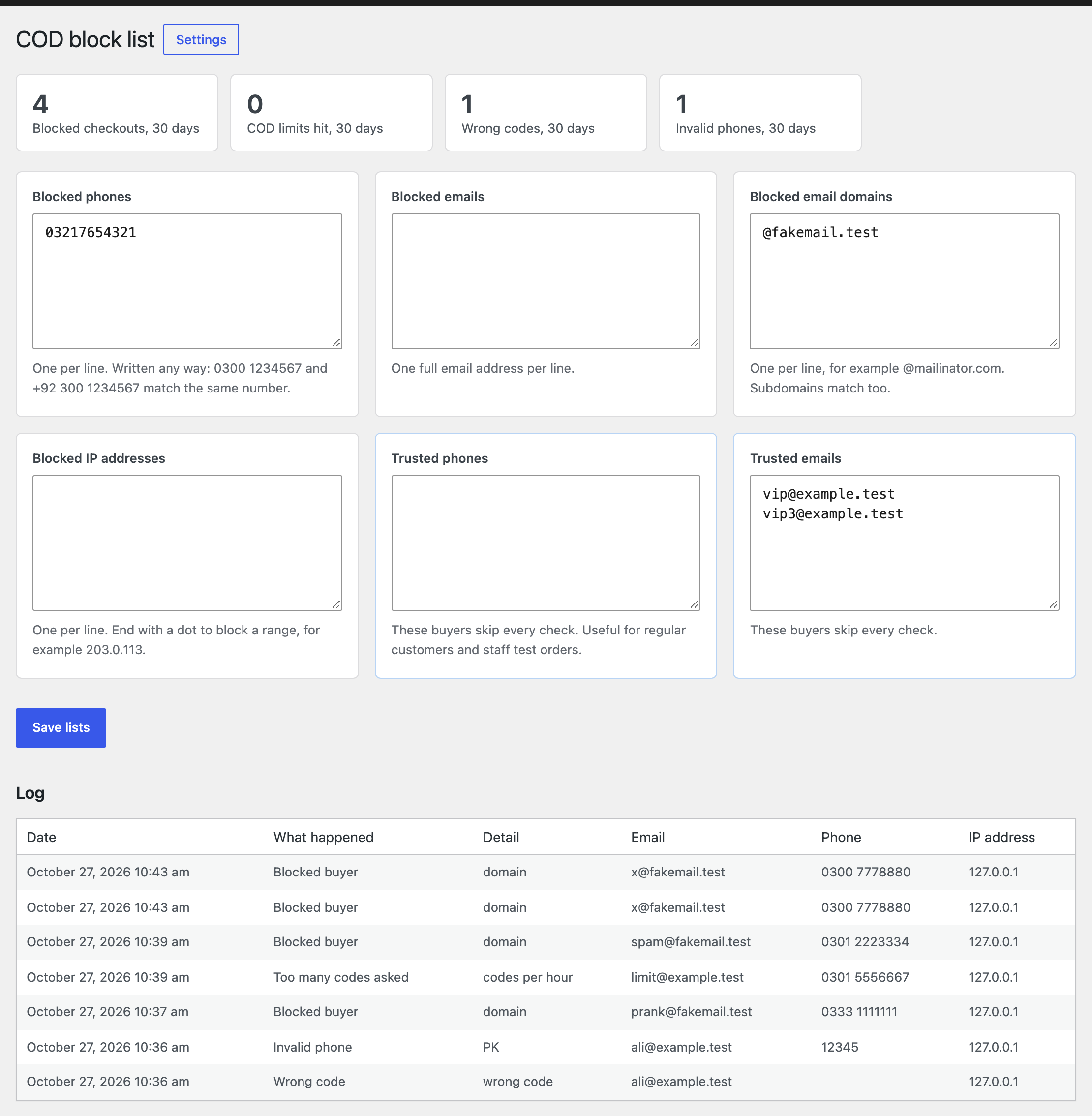
Task: Click the COD limits hit, 30 days card
Action: pyautogui.click(x=332, y=113)
